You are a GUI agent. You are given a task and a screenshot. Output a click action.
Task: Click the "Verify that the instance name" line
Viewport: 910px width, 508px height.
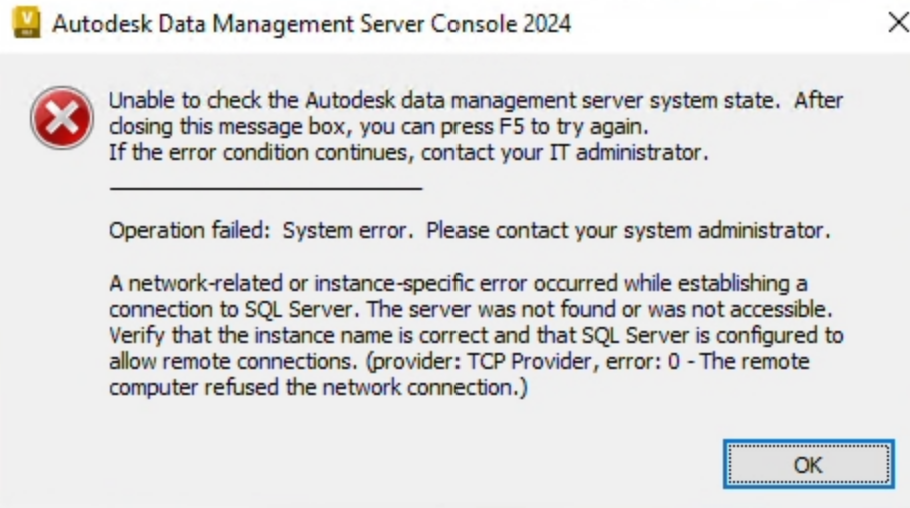coord(240,335)
